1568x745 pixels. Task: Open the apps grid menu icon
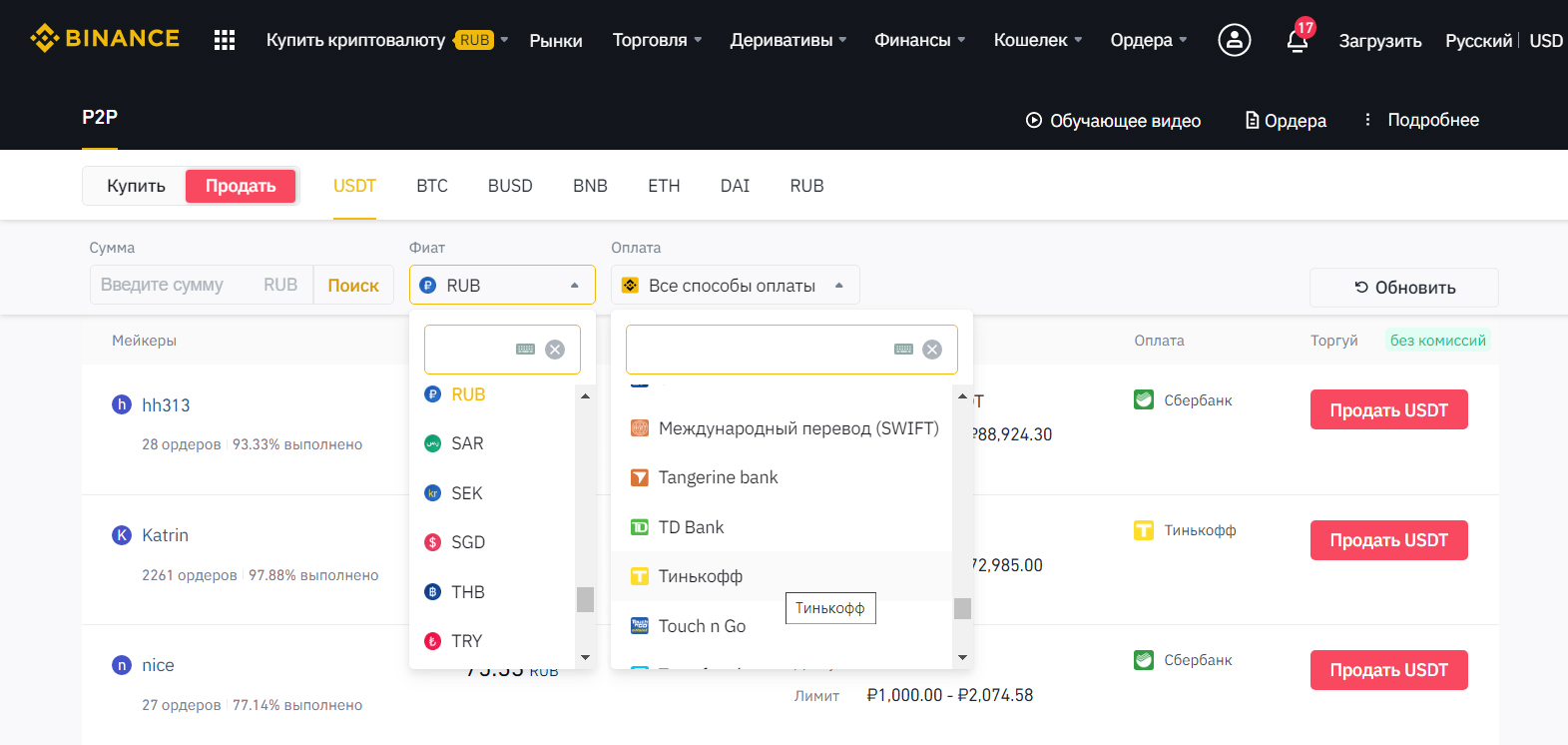coord(225,40)
